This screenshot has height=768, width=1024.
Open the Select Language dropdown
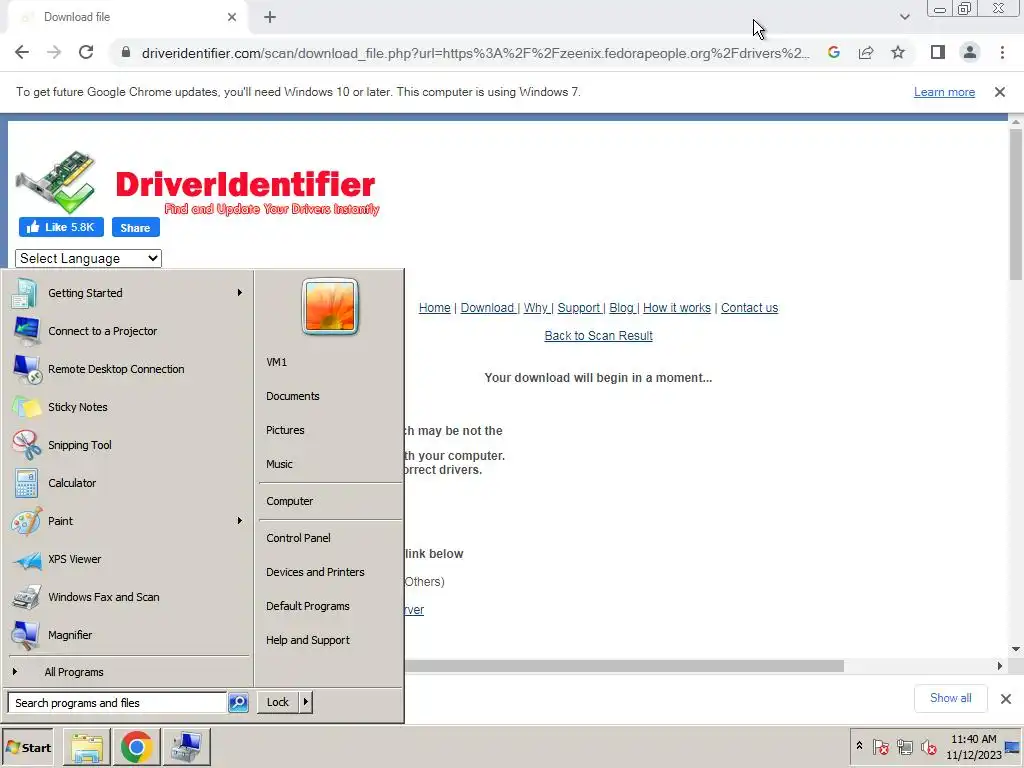click(88, 259)
